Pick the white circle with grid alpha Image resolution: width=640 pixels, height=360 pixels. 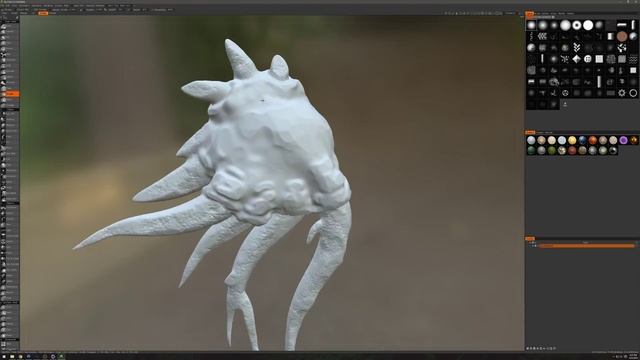click(x=588, y=59)
